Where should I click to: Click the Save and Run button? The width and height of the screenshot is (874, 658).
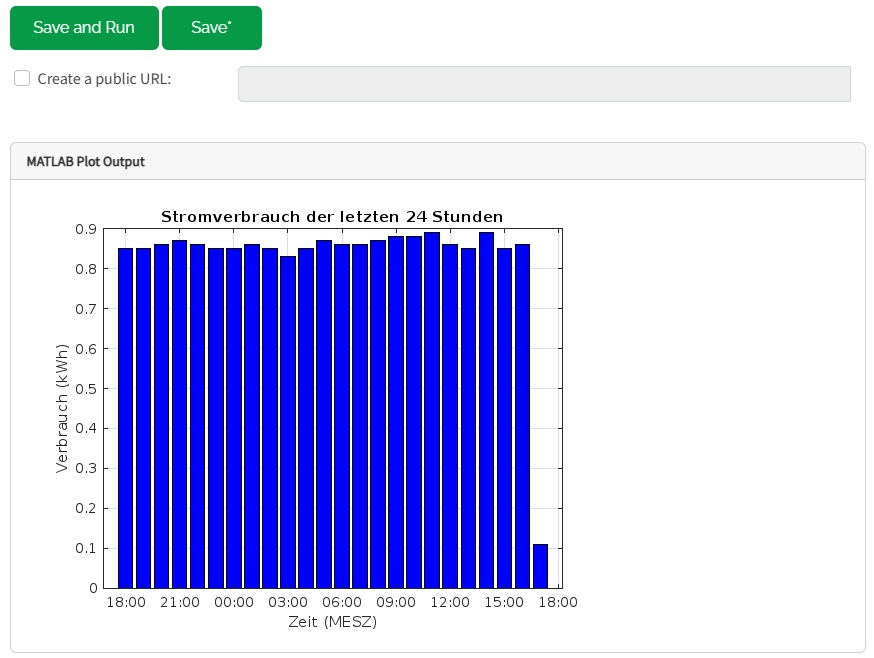[x=84, y=28]
